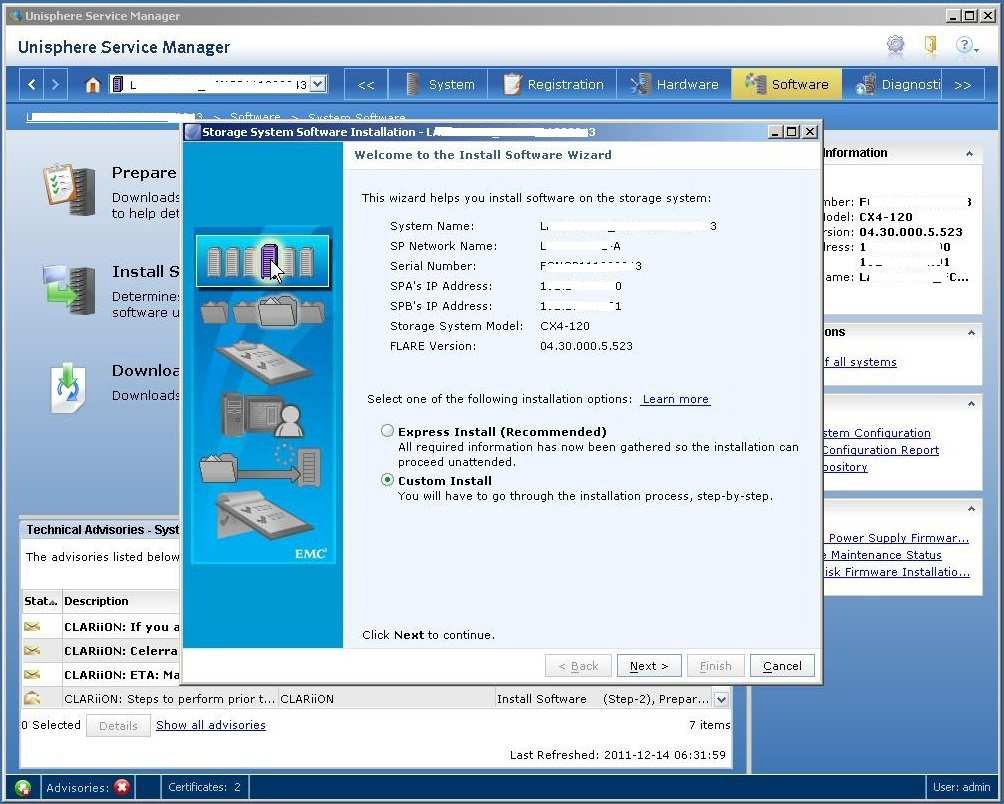Click the storage system icon beside system selector
Screen dimensions: 1004x804
117,84
